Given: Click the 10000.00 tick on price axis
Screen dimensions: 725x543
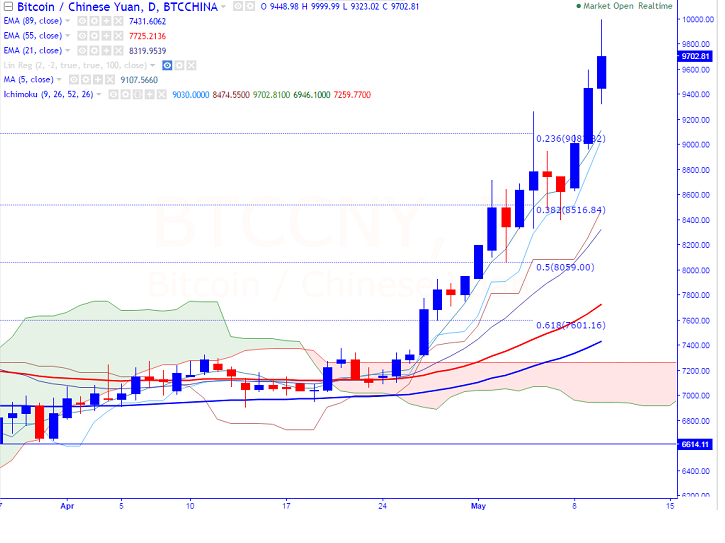Looking at the screenshot, I should 698,19.
